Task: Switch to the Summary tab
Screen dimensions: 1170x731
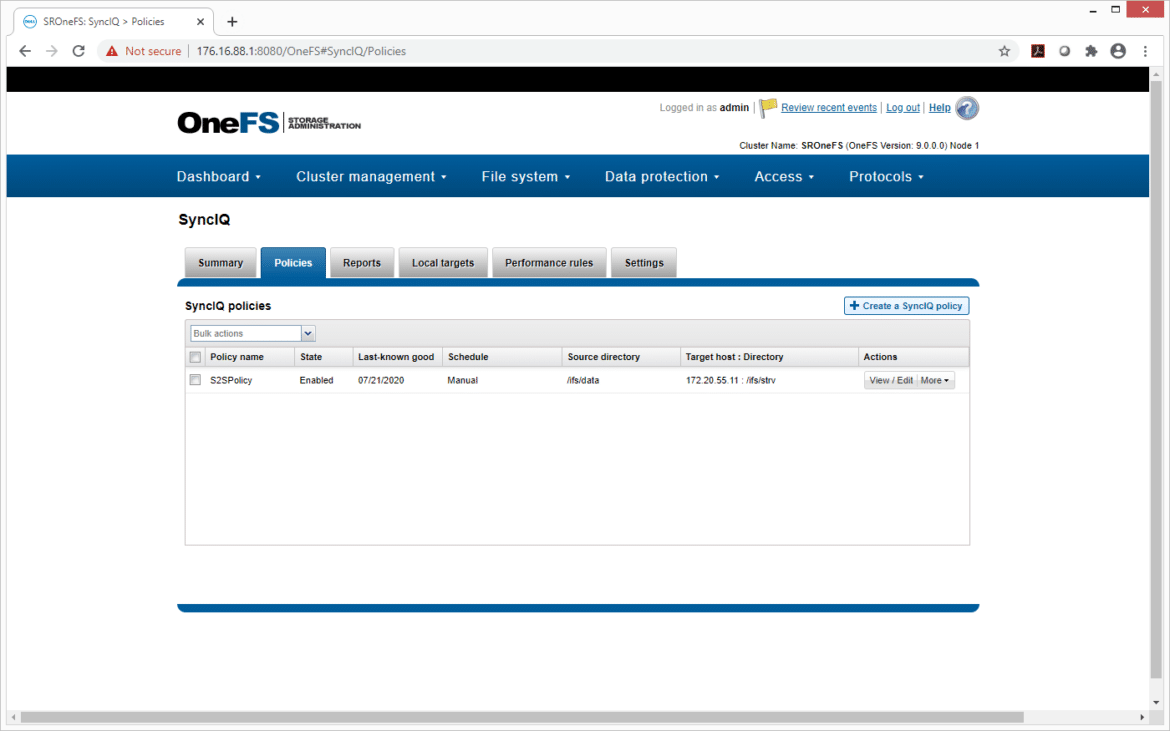Action: coord(220,263)
